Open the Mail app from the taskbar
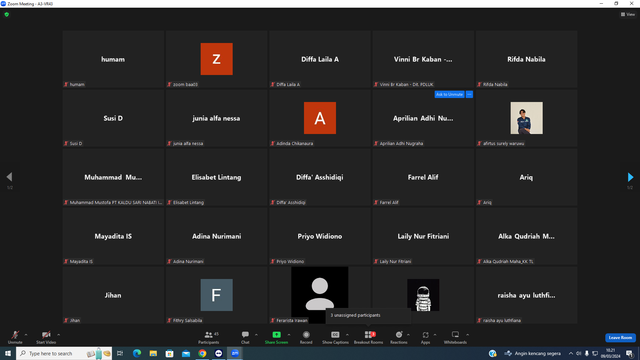640x360 pixels. pyautogui.click(x=186, y=353)
